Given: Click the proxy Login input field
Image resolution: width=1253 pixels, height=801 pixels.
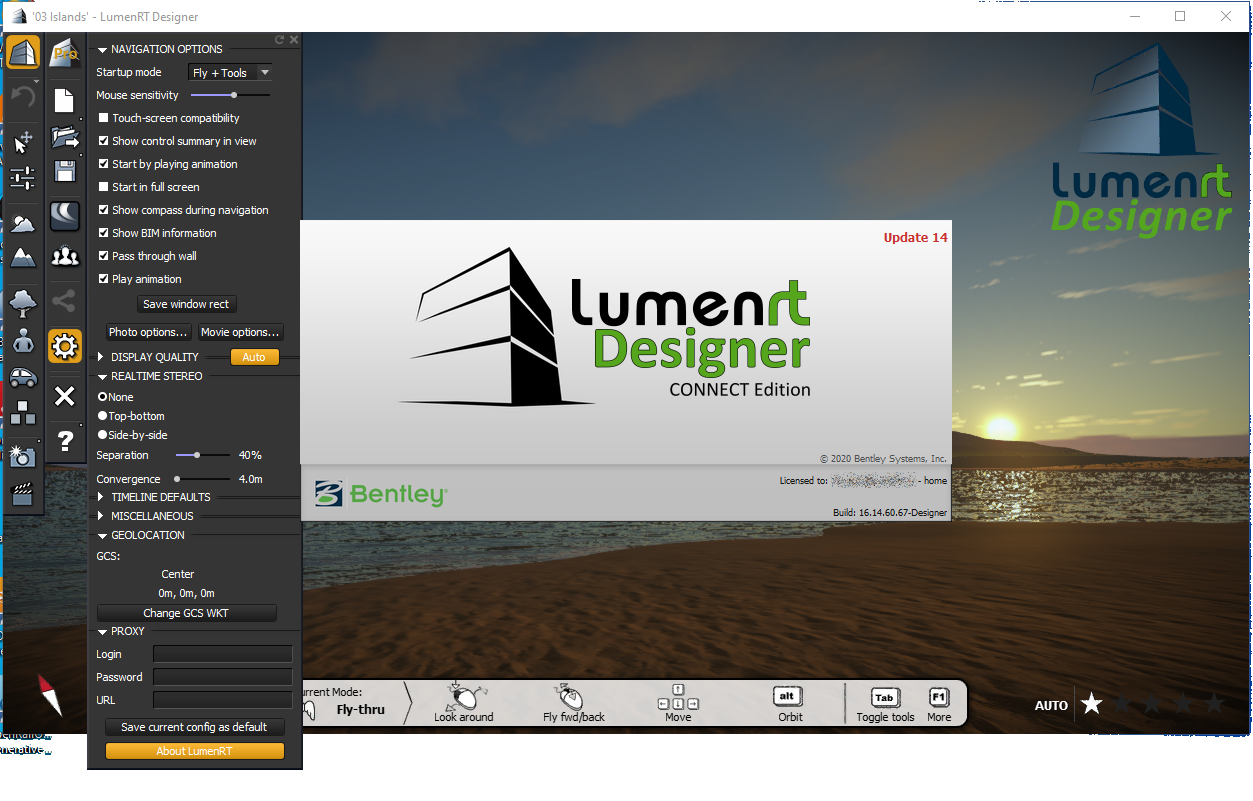Looking at the screenshot, I should click(x=222, y=654).
